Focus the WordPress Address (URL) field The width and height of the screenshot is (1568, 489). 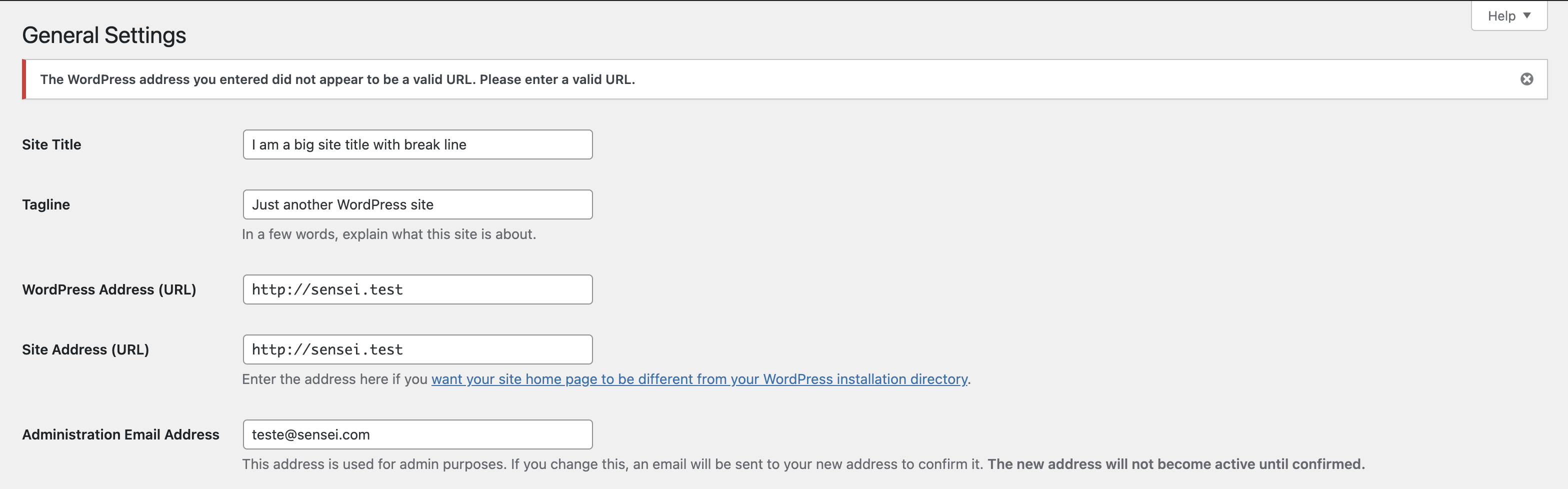tap(417, 289)
